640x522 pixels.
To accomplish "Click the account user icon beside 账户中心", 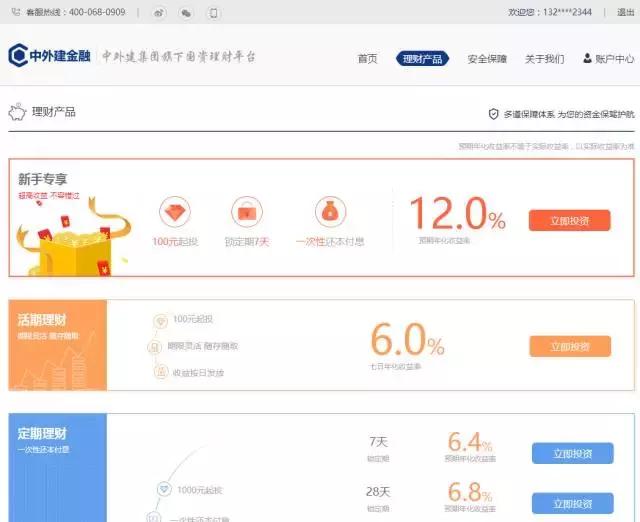I will (x=587, y=58).
